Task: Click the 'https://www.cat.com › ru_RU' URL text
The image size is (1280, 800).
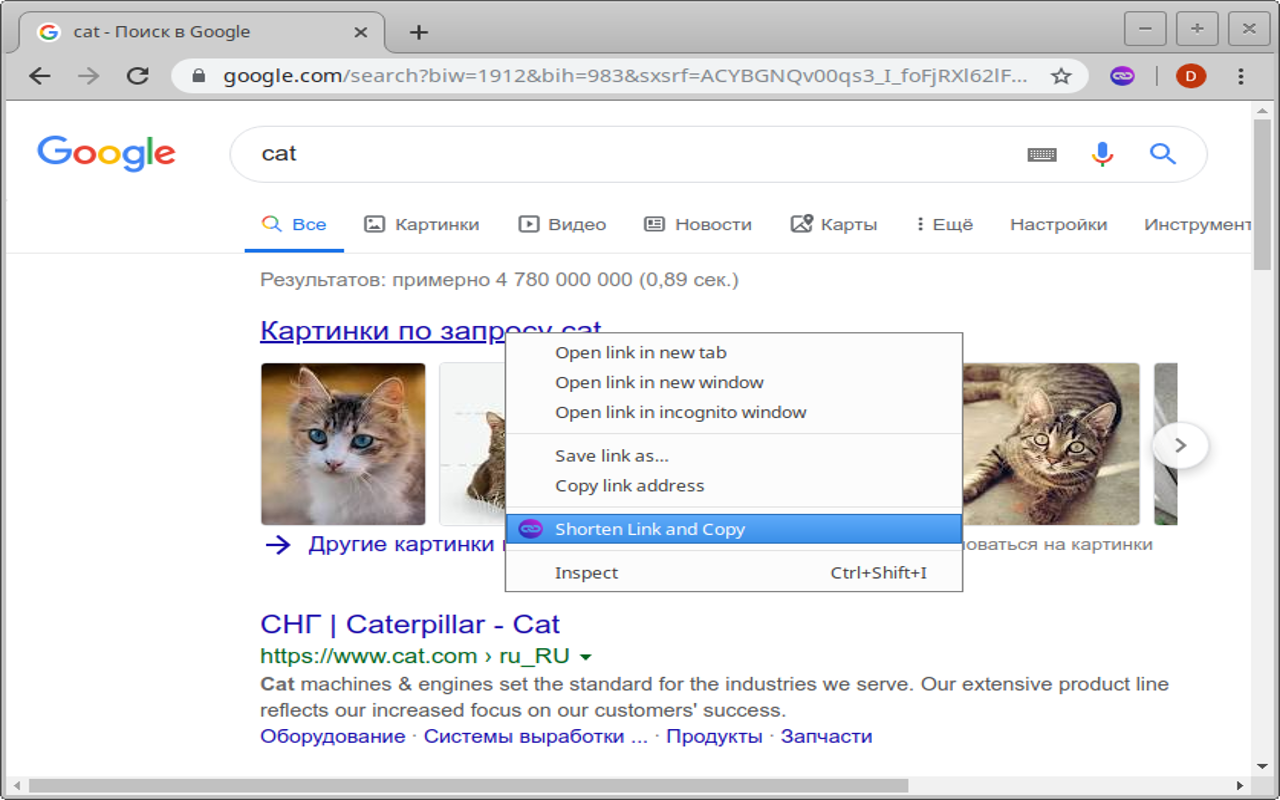Action: (x=415, y=657)
